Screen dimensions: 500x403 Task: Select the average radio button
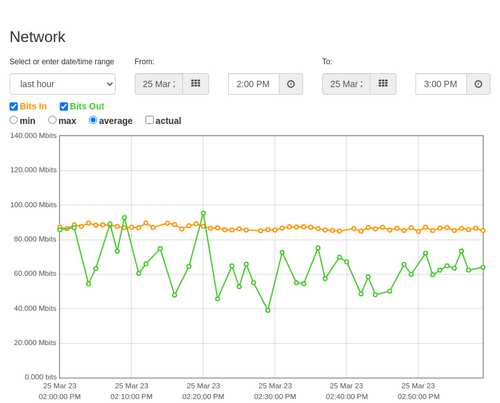(93, 120)
